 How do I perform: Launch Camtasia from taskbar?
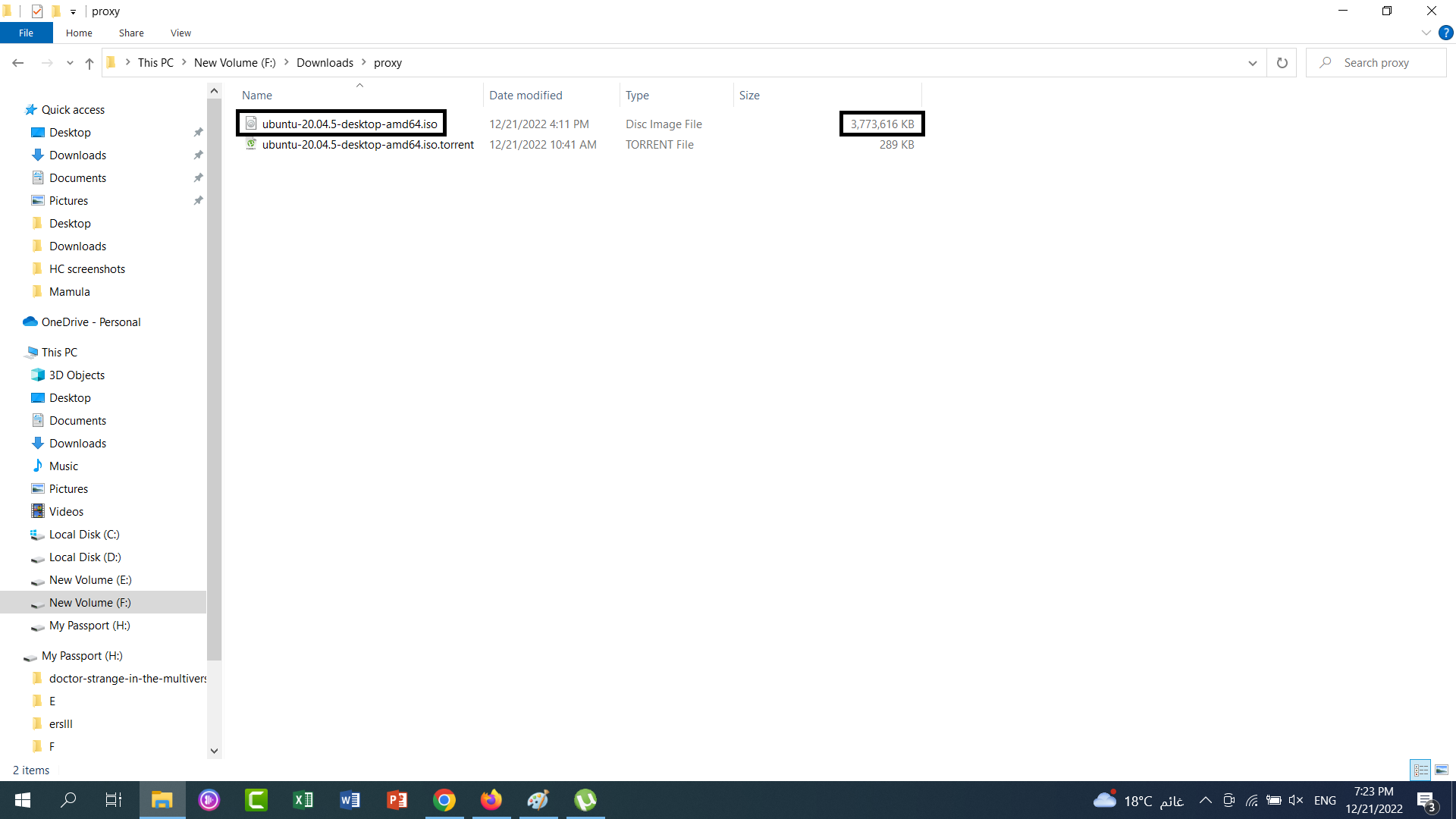pos(256,800)
